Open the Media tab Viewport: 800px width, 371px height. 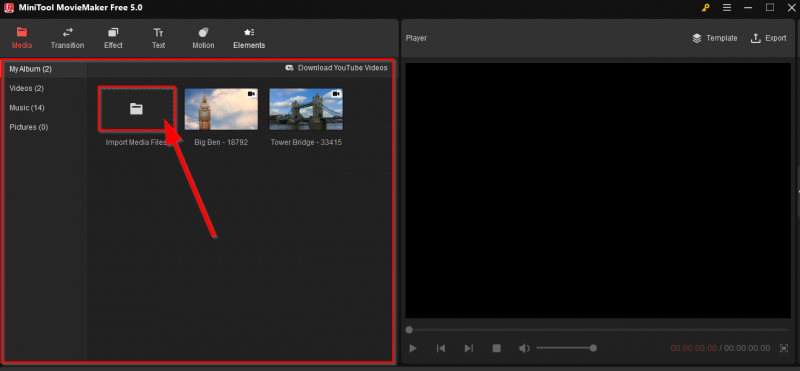[x=22, y=38]
